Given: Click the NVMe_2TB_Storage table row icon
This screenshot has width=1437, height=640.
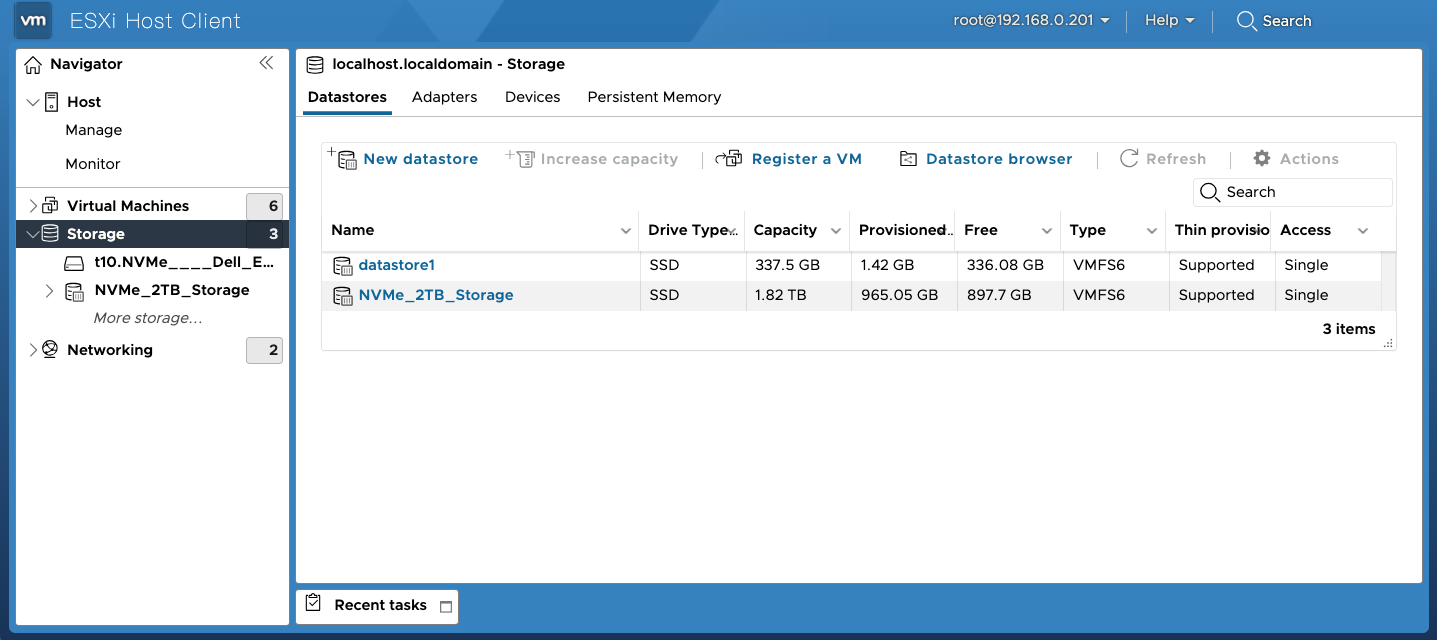Looking at the screenshot, I should (x=343, y=296).
